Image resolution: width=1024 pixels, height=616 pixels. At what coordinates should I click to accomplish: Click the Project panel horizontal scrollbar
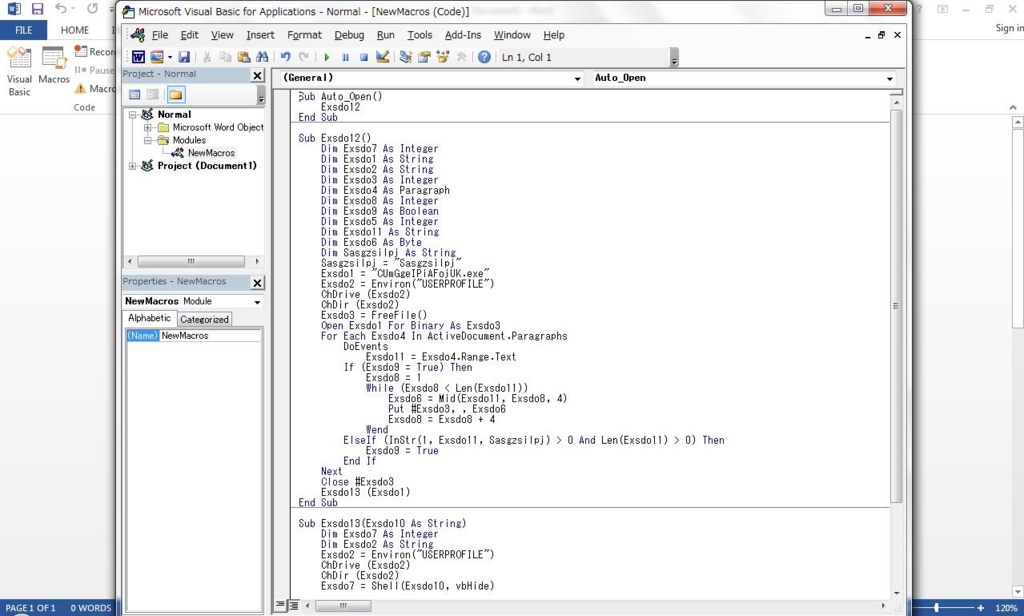pos(191,261)
